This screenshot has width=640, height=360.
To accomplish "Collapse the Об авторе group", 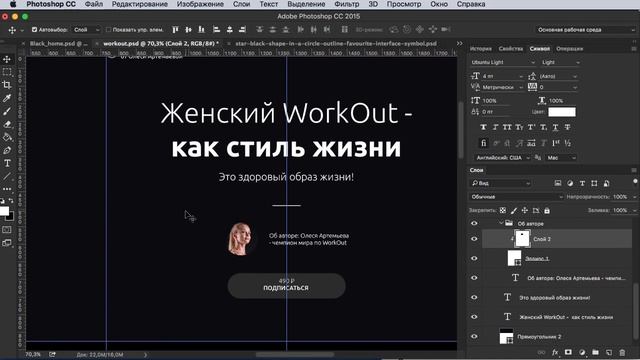I will coord(501,224).
